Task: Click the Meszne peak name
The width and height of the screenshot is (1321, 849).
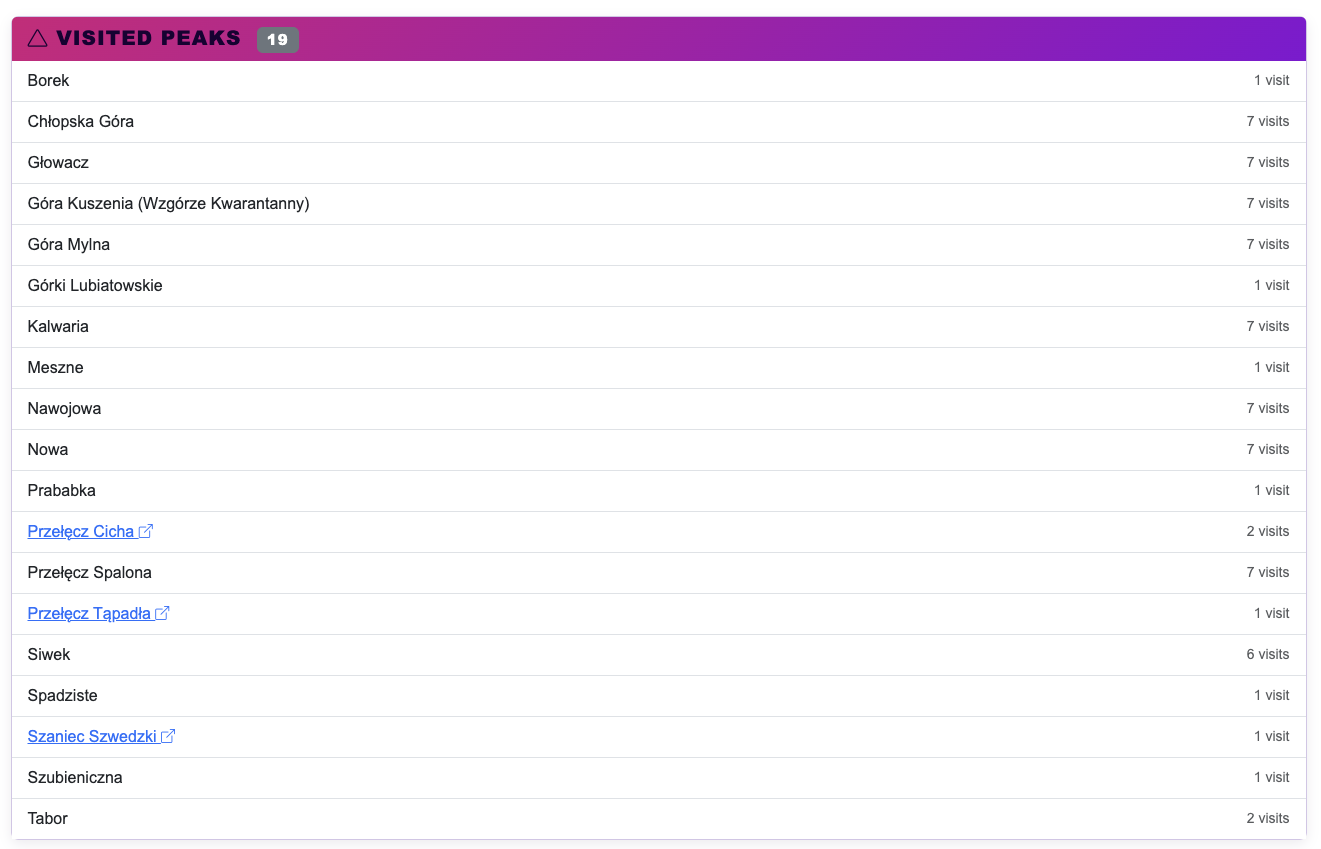Action: pos(56,367)
